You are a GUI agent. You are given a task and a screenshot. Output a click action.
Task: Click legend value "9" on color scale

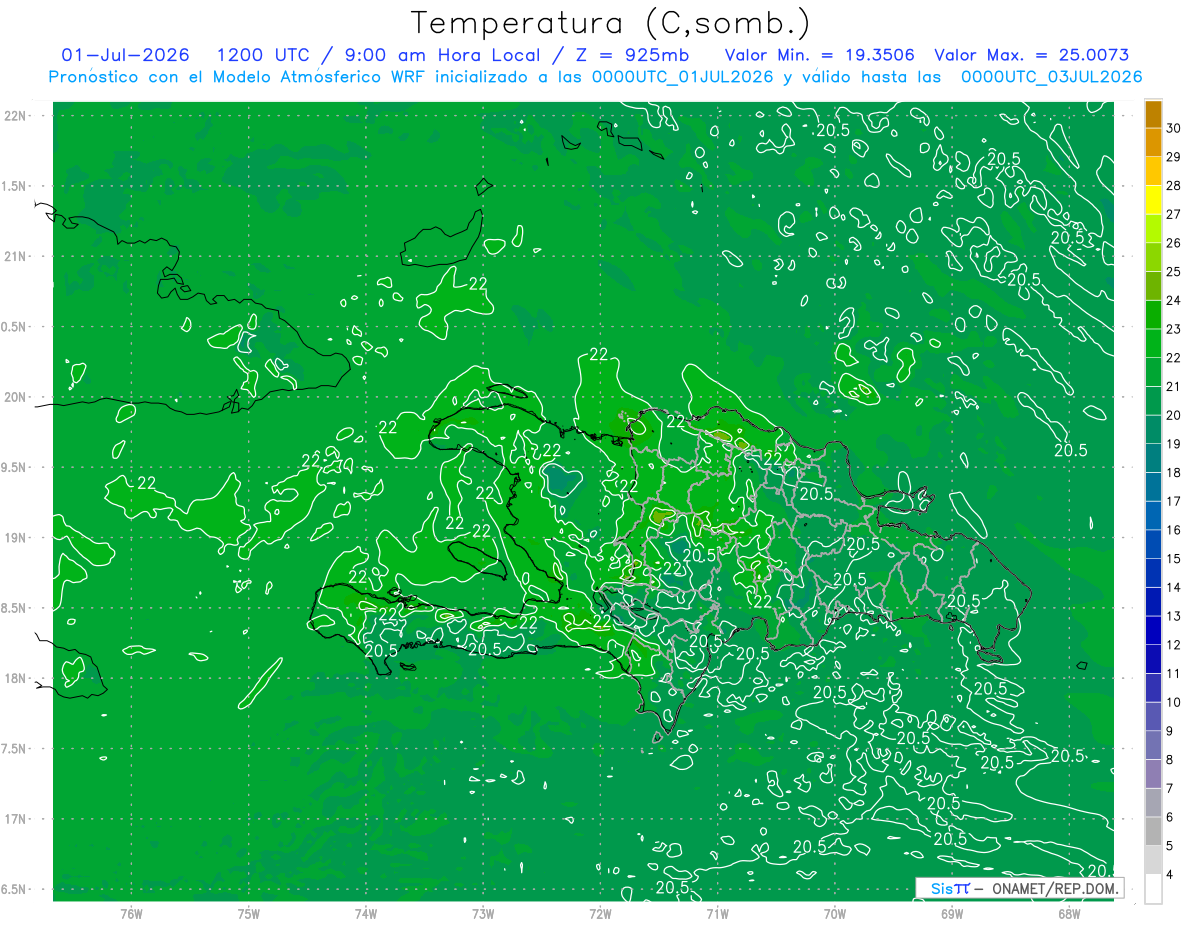[1170, 731]
